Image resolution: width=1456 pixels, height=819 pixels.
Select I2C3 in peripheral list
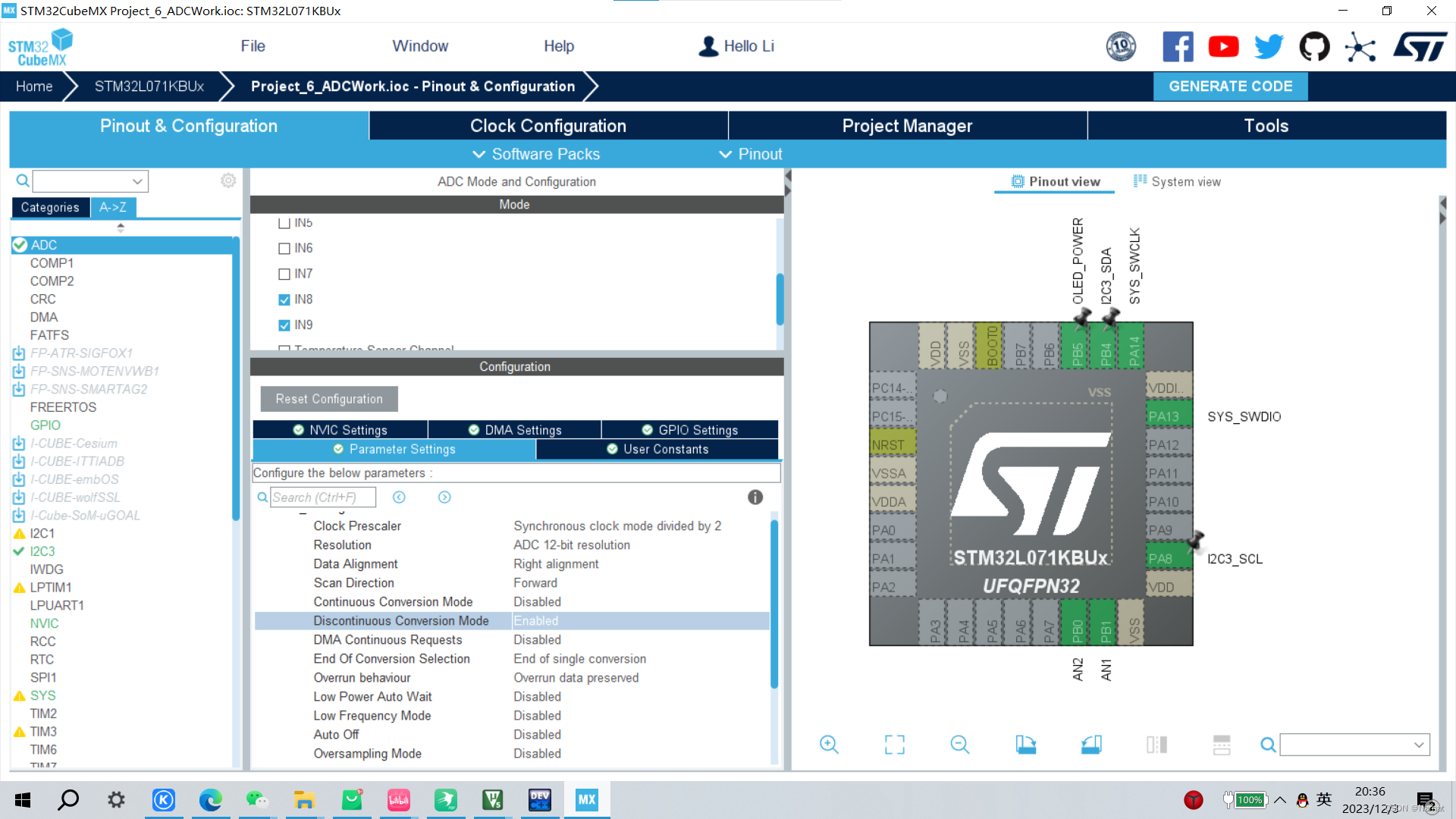(x=42, y=551)
